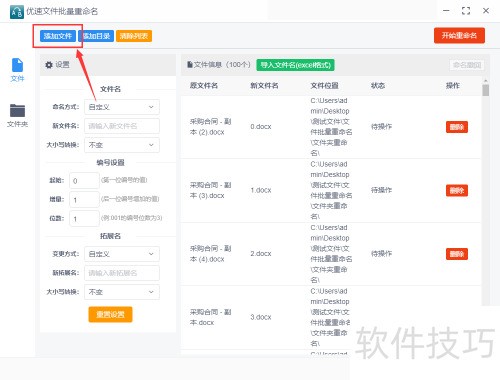Click the 重置设置 button
Viewport: 500px width, 380px height.
click(x=110, y=314)
